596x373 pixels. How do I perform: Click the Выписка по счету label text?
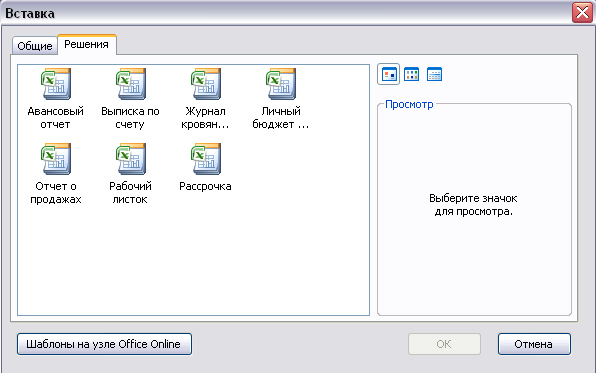tap(130, 118)
